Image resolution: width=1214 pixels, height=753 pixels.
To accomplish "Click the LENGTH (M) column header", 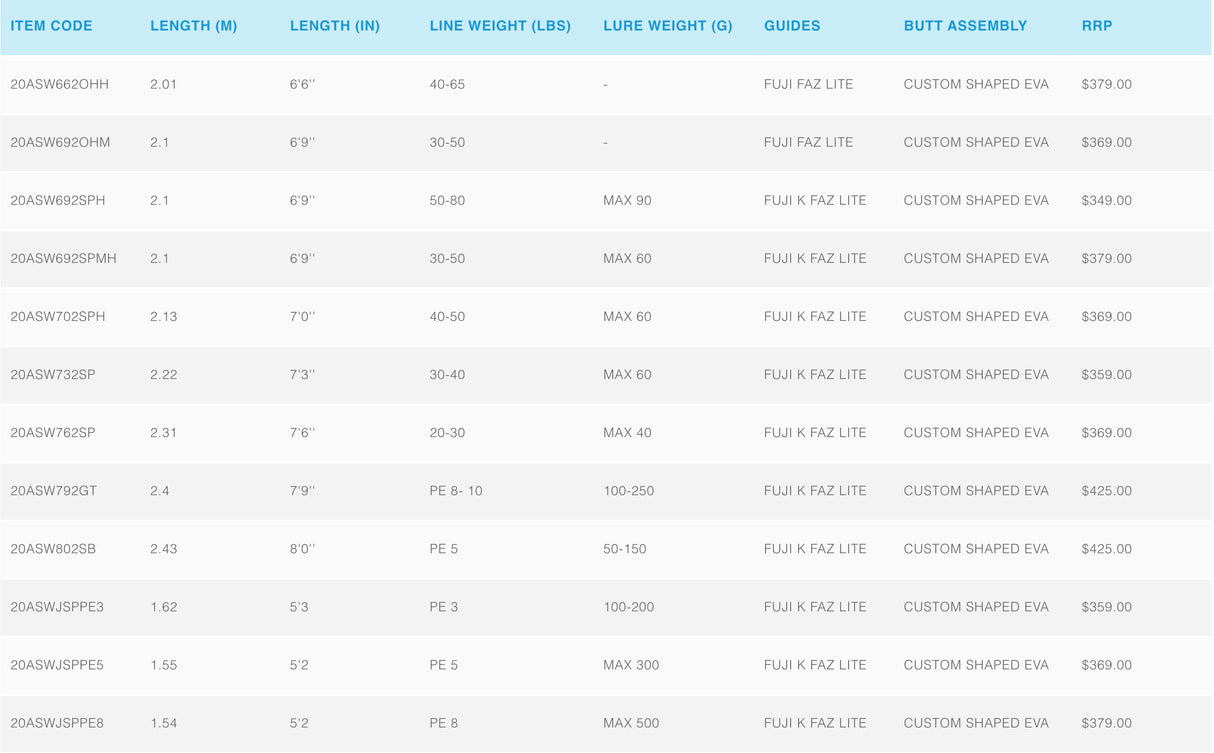I will tap(193, 26).
